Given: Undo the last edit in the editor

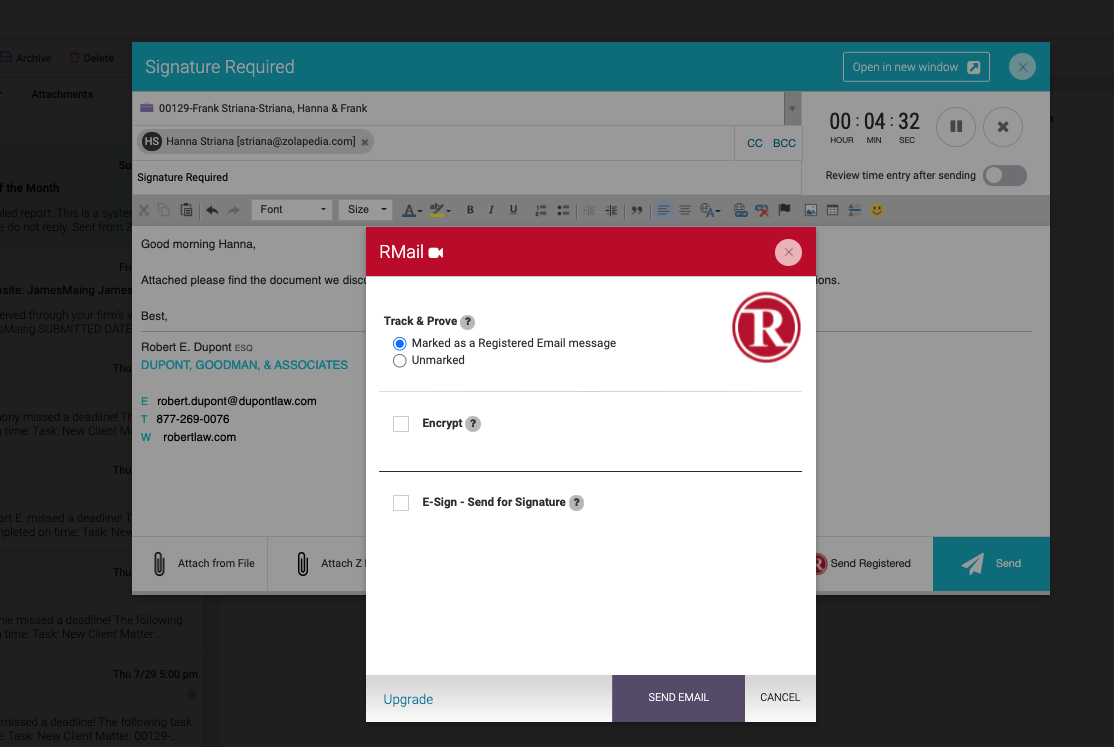Looking at the screenshot, I should (x=212, y=210).
